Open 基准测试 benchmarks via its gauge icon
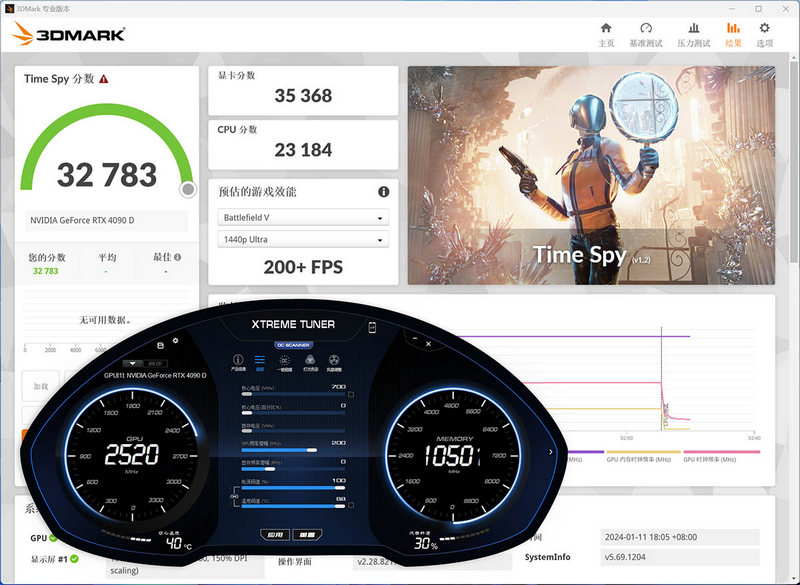The height and width of the screenshot is (585, 800). click(x=645, y=30)
